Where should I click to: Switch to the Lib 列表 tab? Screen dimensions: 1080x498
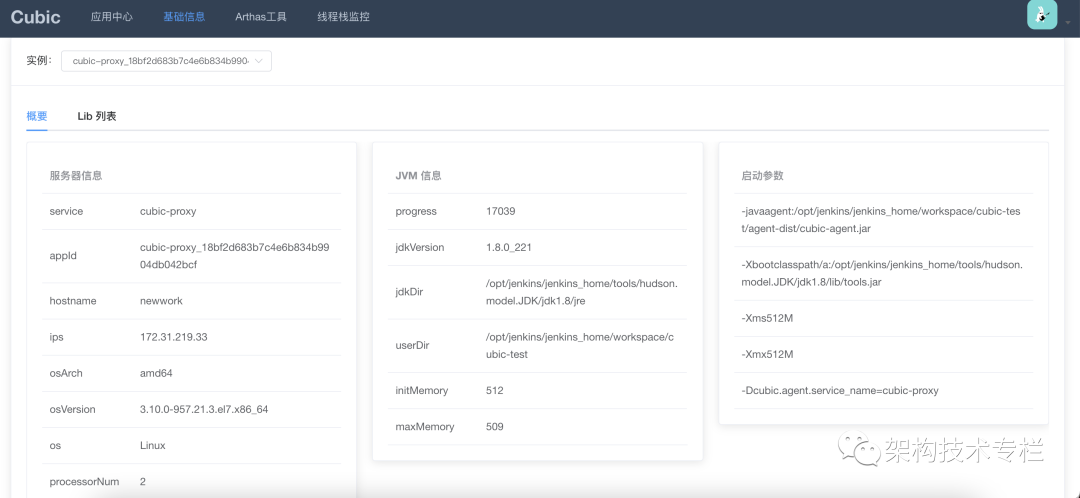click(x=96, y=116)
